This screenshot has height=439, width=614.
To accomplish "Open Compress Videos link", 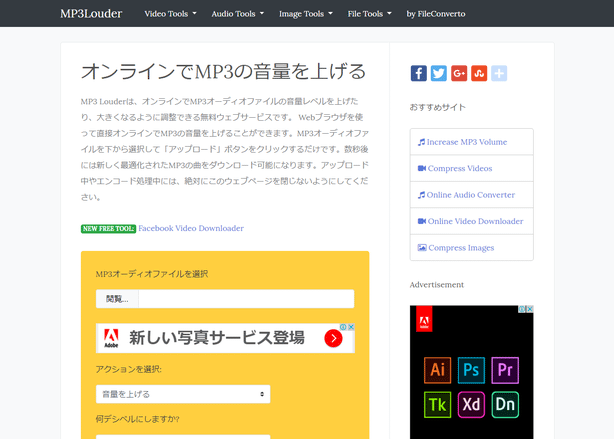I will click(460, 168).
